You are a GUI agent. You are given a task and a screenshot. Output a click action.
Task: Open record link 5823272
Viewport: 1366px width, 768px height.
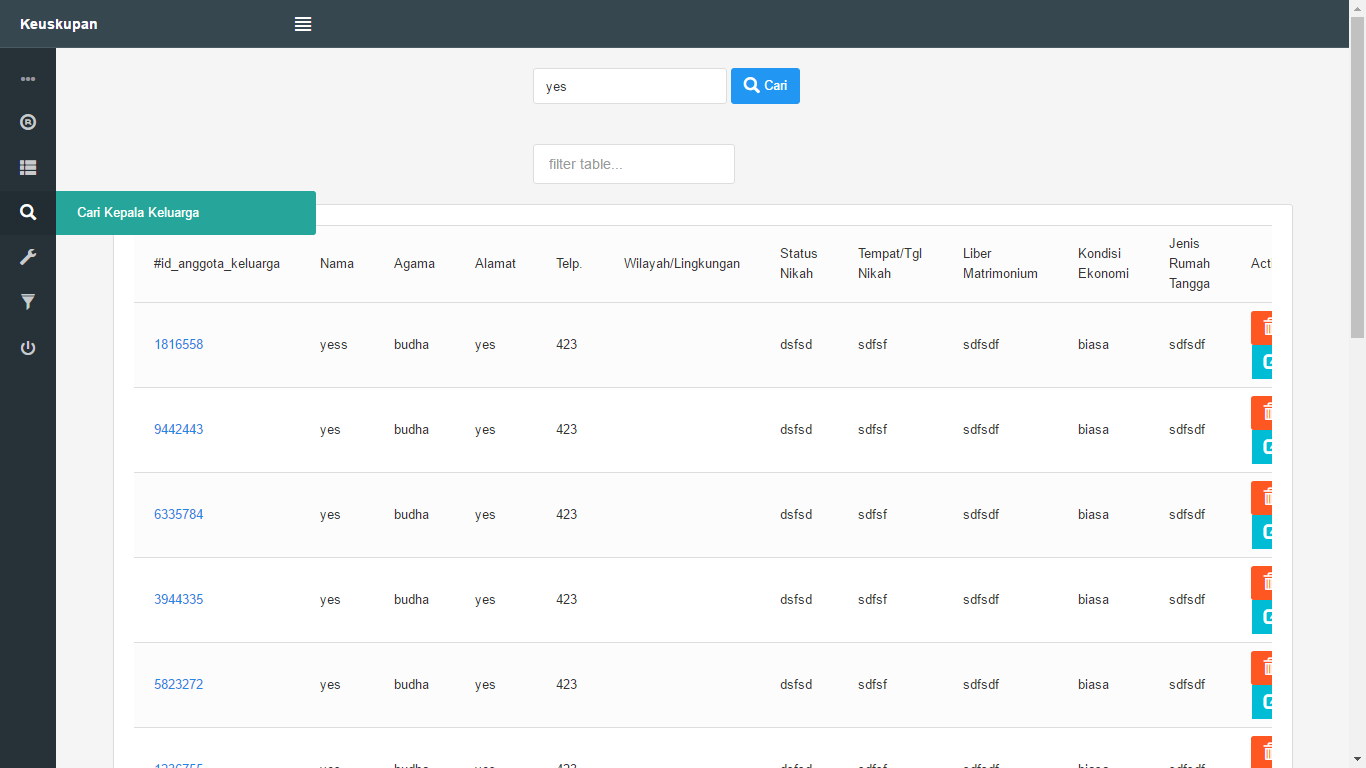tap(178, 684)
